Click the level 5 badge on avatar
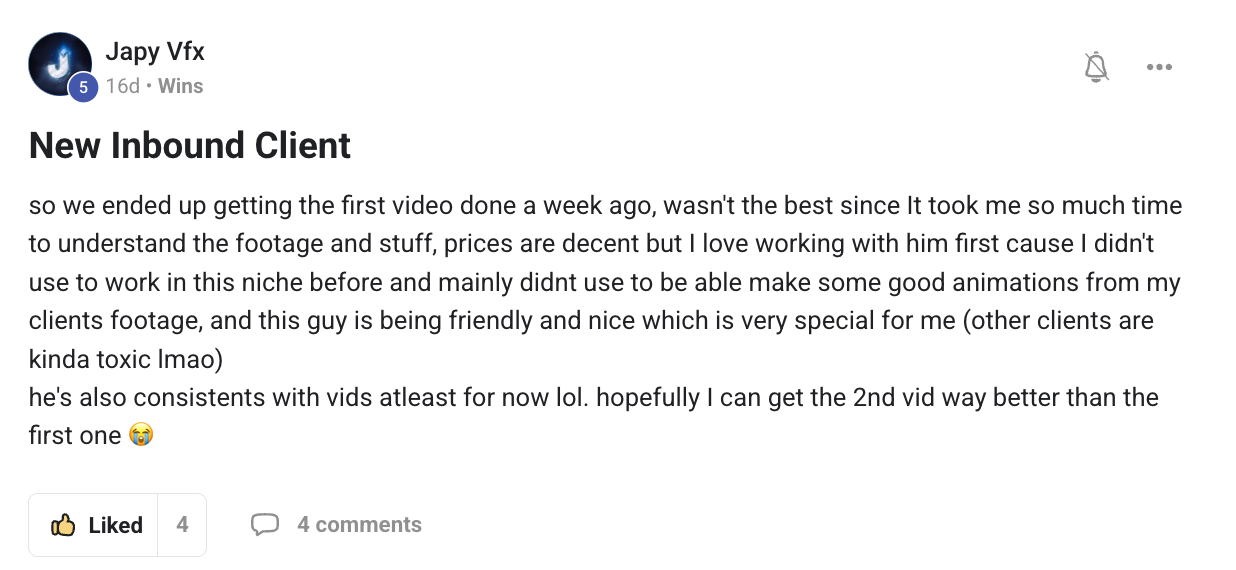The height and width of the screenshot is (570, 1236). coord(82,88)
